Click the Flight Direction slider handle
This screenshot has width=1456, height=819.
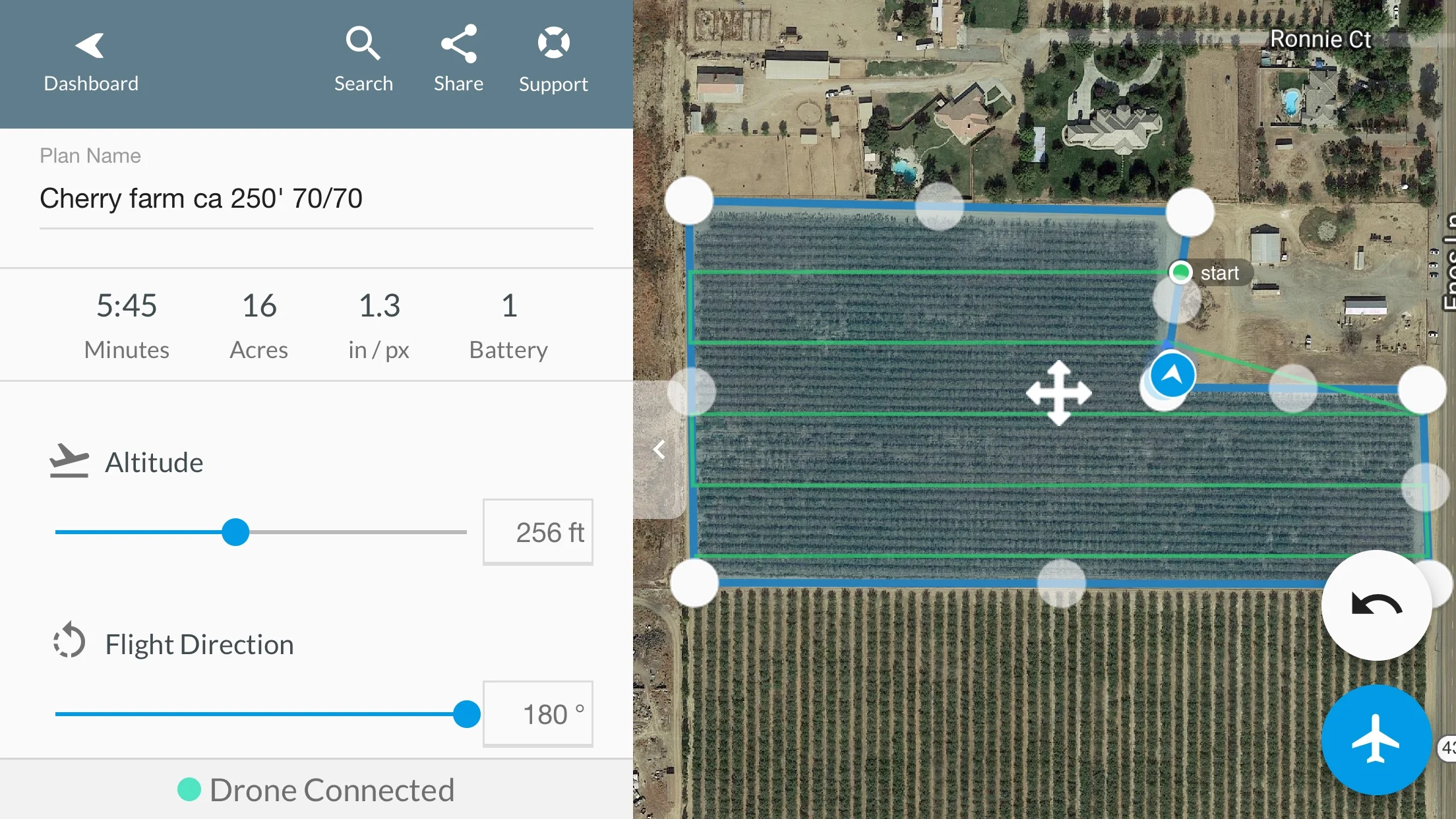pos(467,714)
